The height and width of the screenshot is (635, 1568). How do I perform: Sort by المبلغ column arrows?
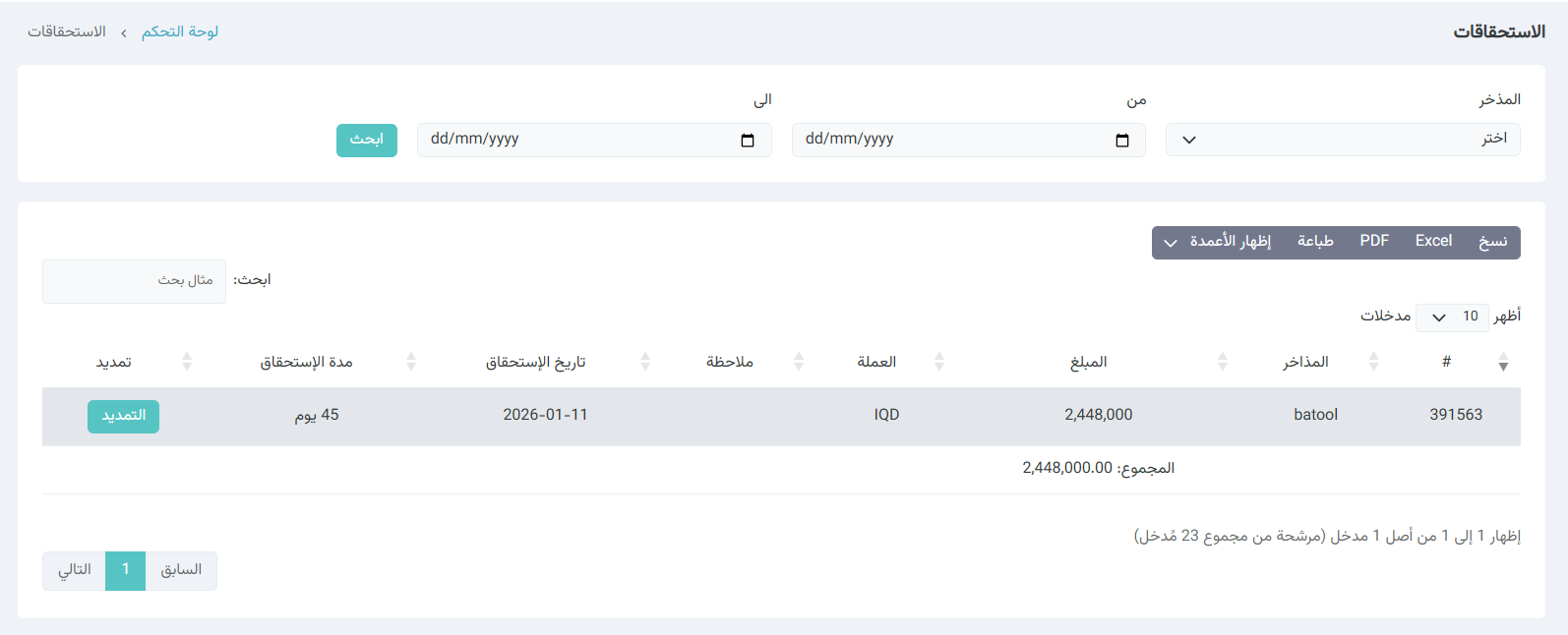1222,363
